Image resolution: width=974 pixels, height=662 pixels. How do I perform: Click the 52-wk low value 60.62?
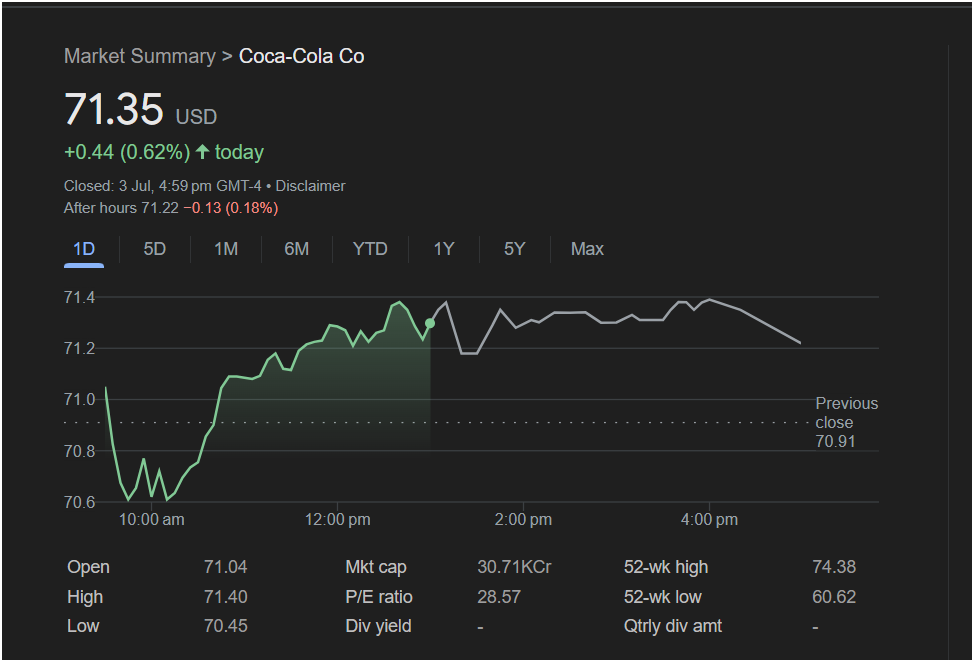coord(834,597)
